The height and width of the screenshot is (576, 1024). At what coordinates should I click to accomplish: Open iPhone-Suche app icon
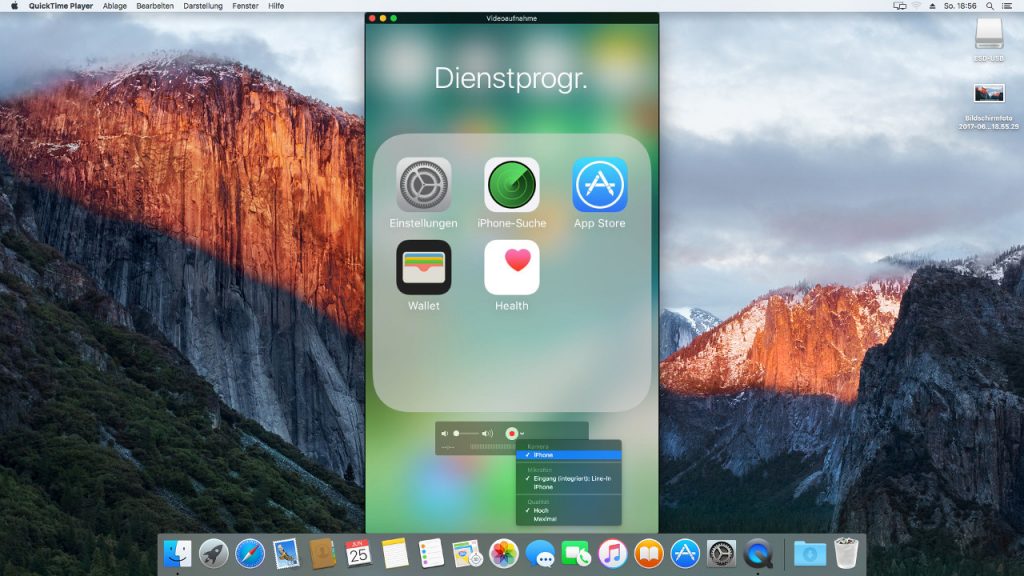pyautogui.click(x=511, y=185)
